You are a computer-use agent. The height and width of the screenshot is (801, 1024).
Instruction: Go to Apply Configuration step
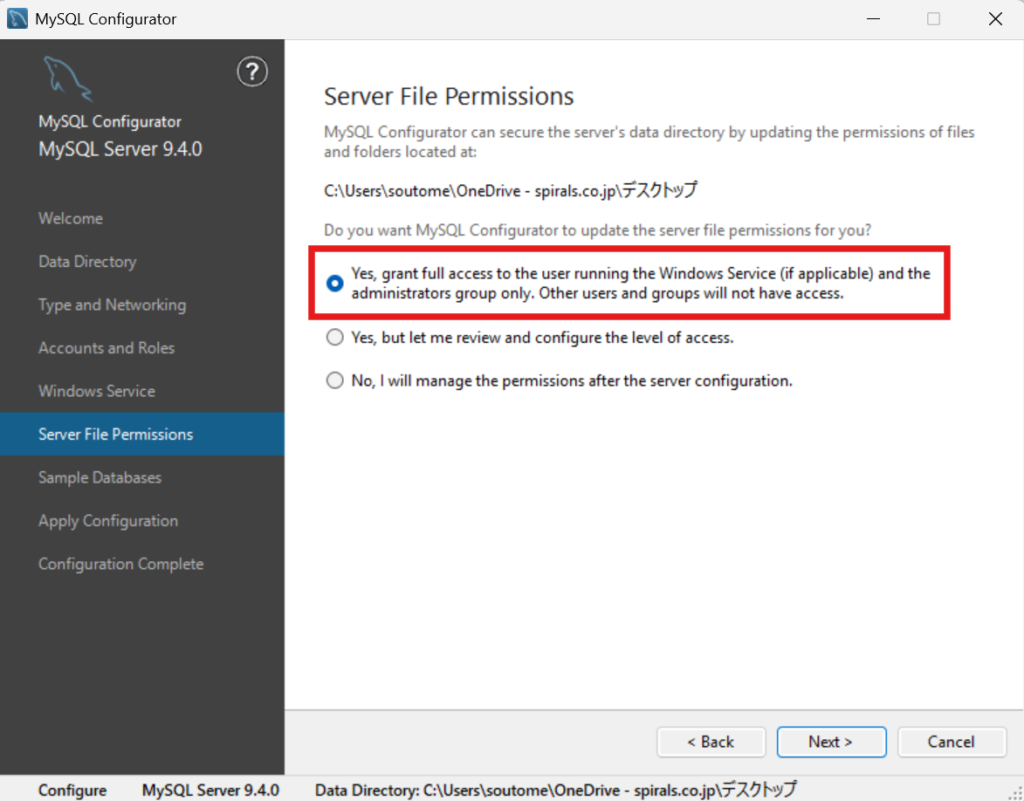coord(108,521)
